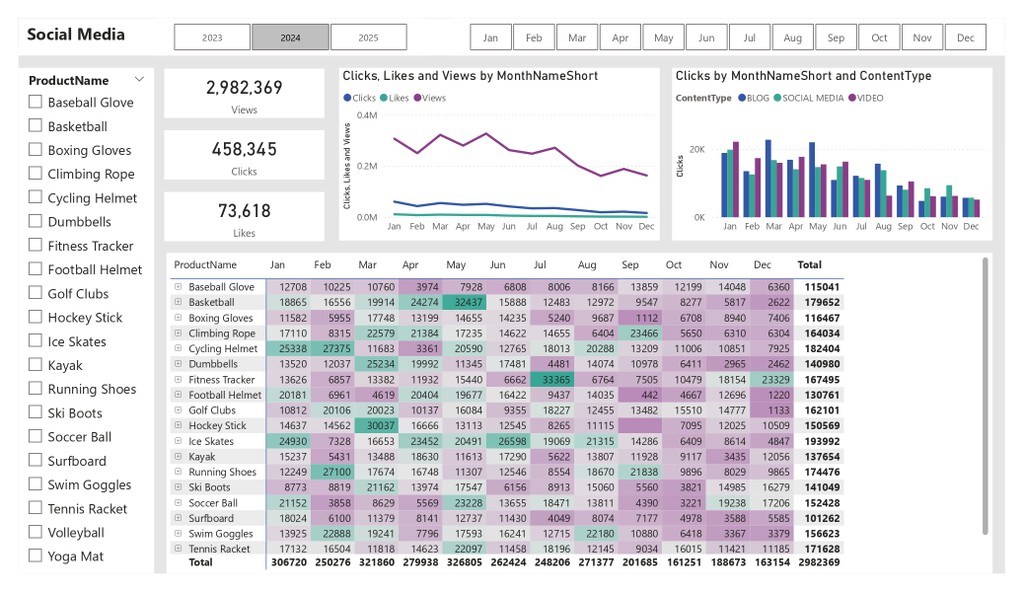Expand the Ice Skates row plus icon
The width and height of the screenshot is (1024, 592).
pyautogui.click(x=178, y=441)
